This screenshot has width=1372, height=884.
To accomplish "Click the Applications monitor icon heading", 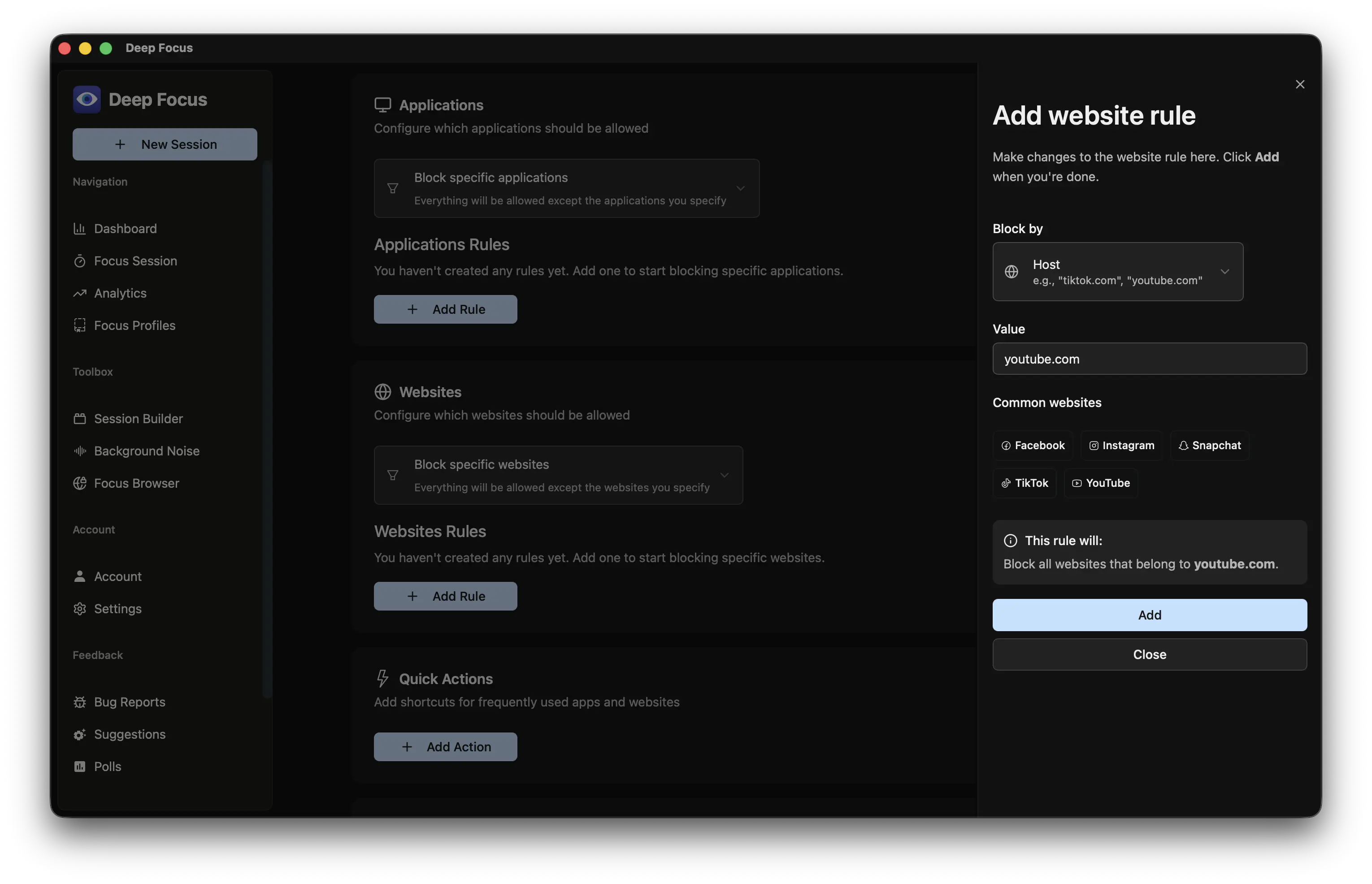I will pos(382,105).
